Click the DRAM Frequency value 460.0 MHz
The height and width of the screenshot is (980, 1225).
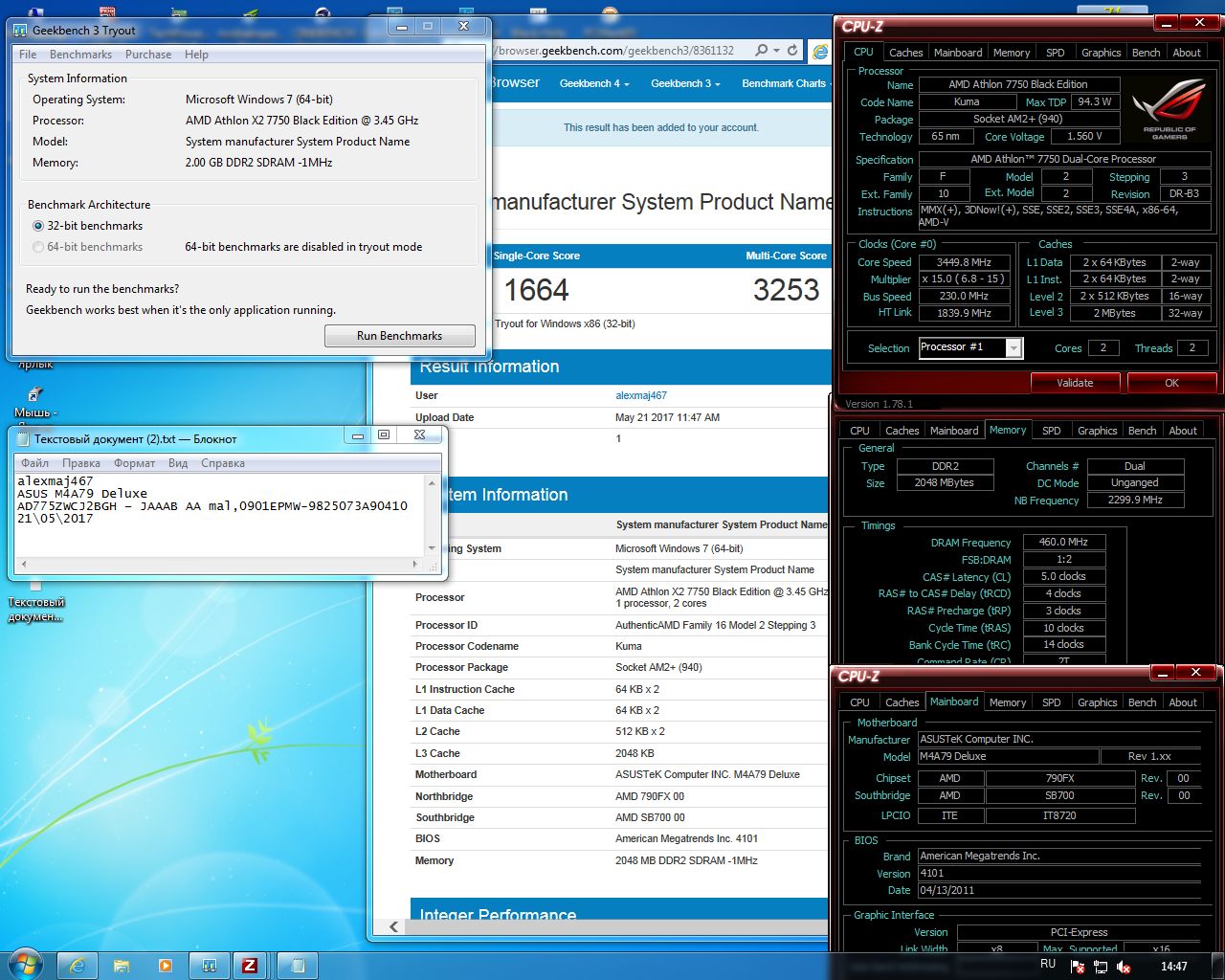(1063, 542)
